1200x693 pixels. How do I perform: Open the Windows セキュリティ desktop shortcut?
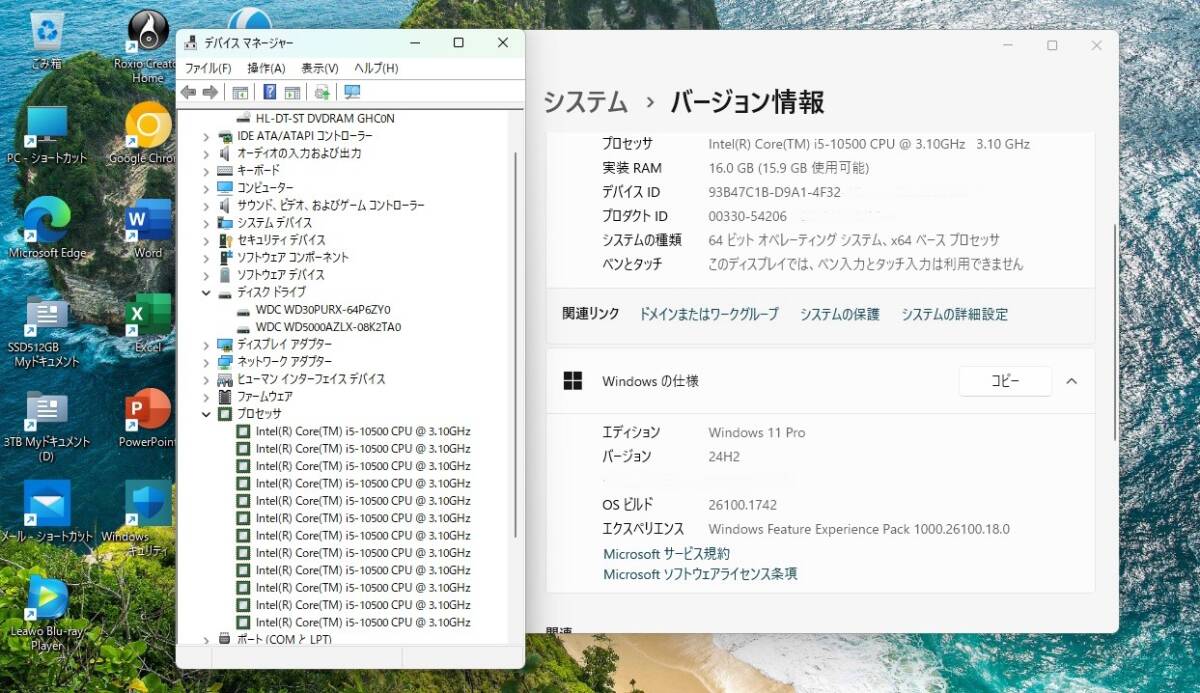click(148, 518)
